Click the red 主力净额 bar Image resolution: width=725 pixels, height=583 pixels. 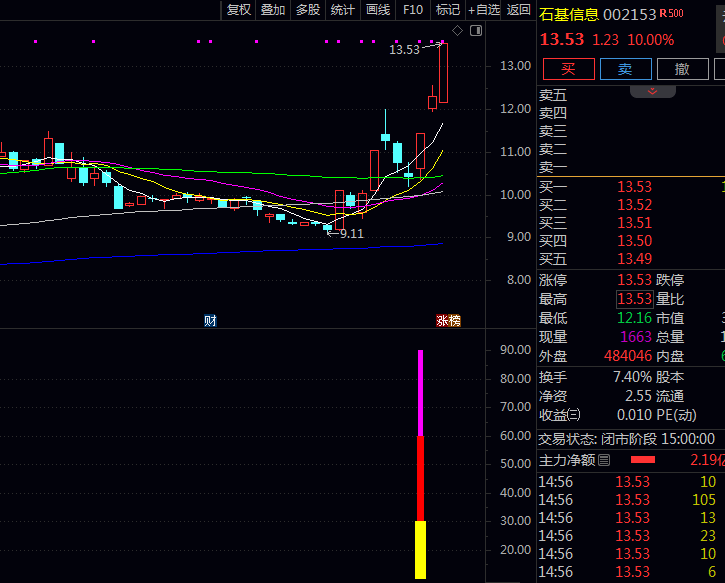(x=643, y=460)
